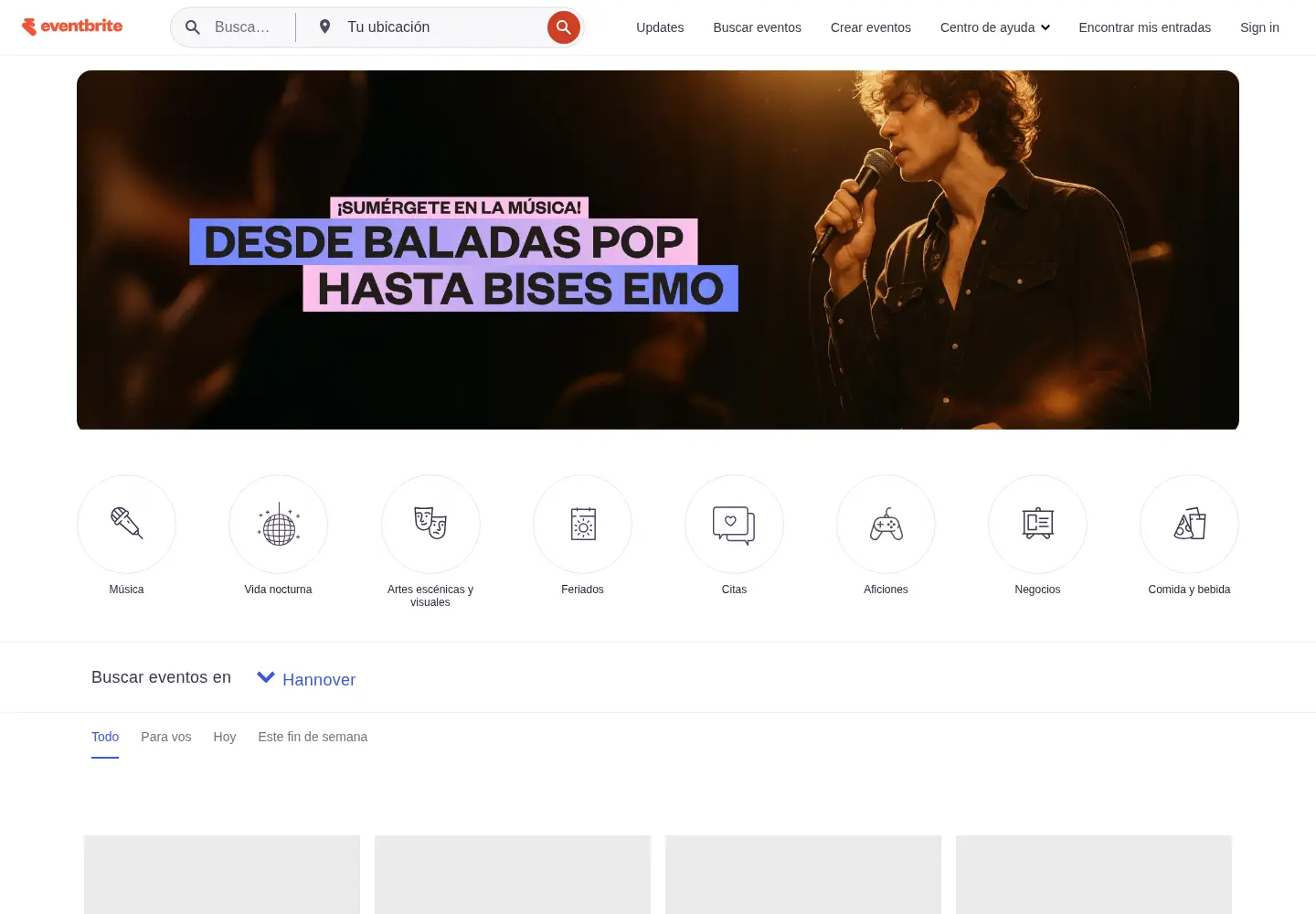Submit search with the orange search button
Viewport: 1316px width, 914px height.
pos(564,27)
